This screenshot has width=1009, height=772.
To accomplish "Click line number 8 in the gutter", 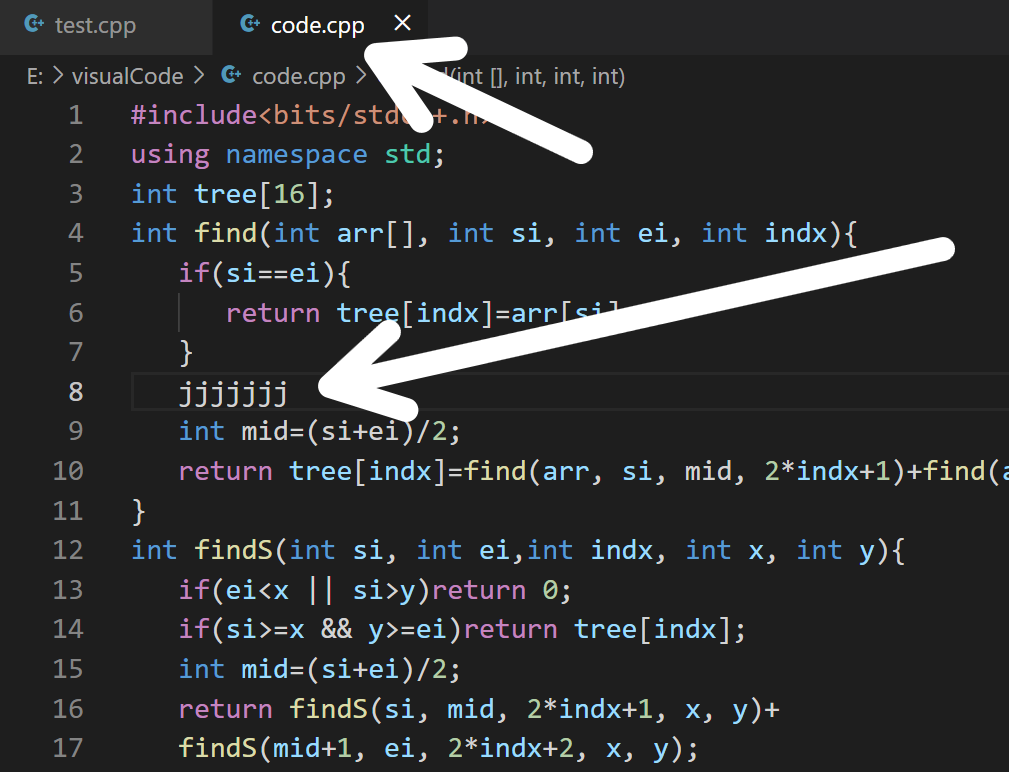I will (x=76, y=392).
